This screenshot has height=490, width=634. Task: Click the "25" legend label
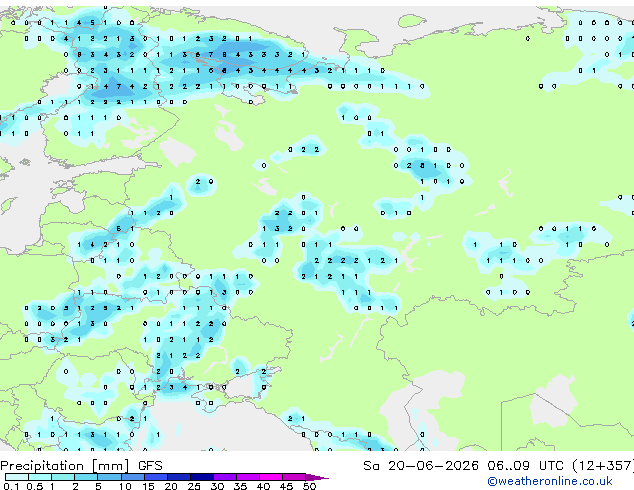point(194,486)
